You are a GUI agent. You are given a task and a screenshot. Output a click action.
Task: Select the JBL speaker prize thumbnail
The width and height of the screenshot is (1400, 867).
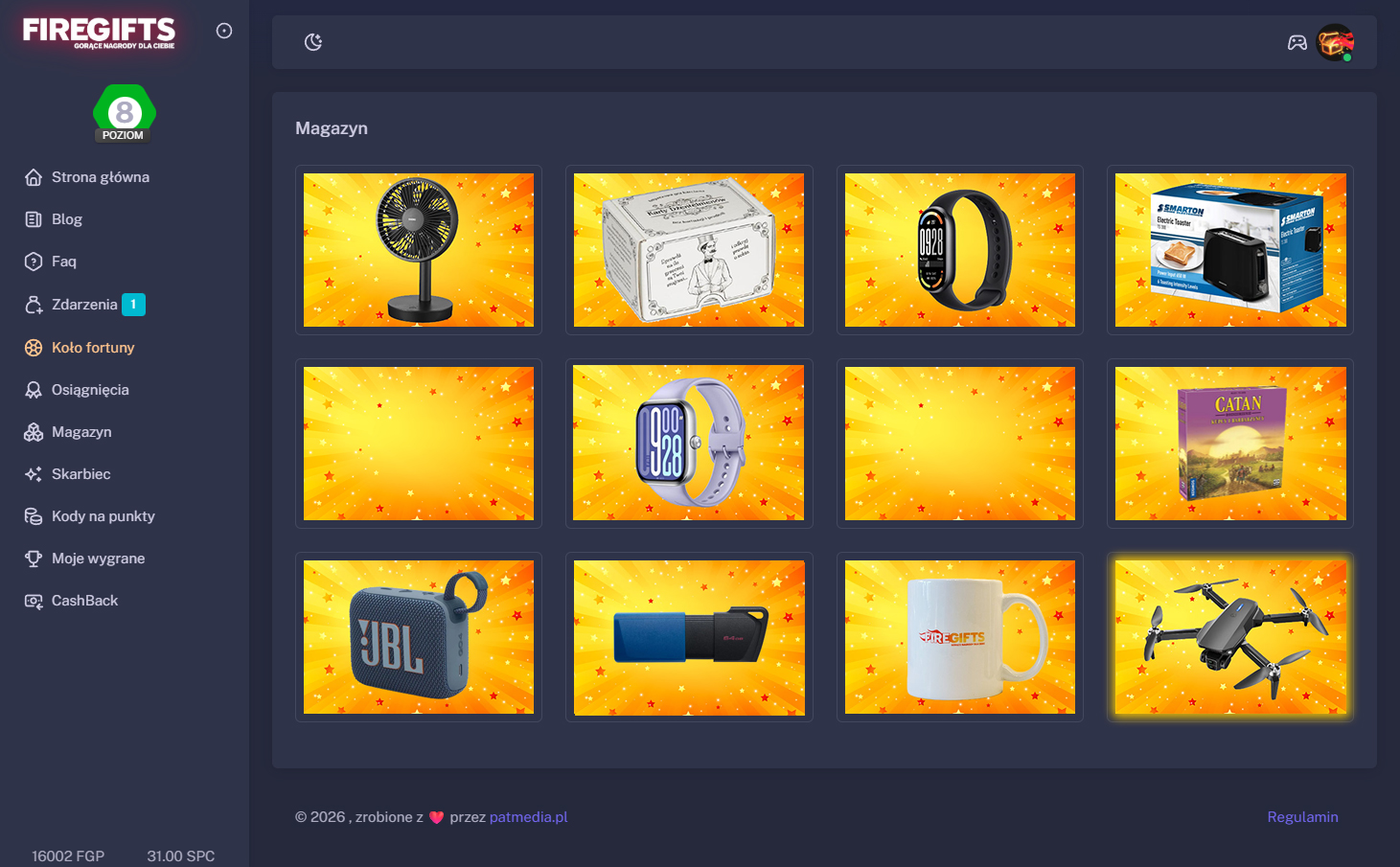419,637
